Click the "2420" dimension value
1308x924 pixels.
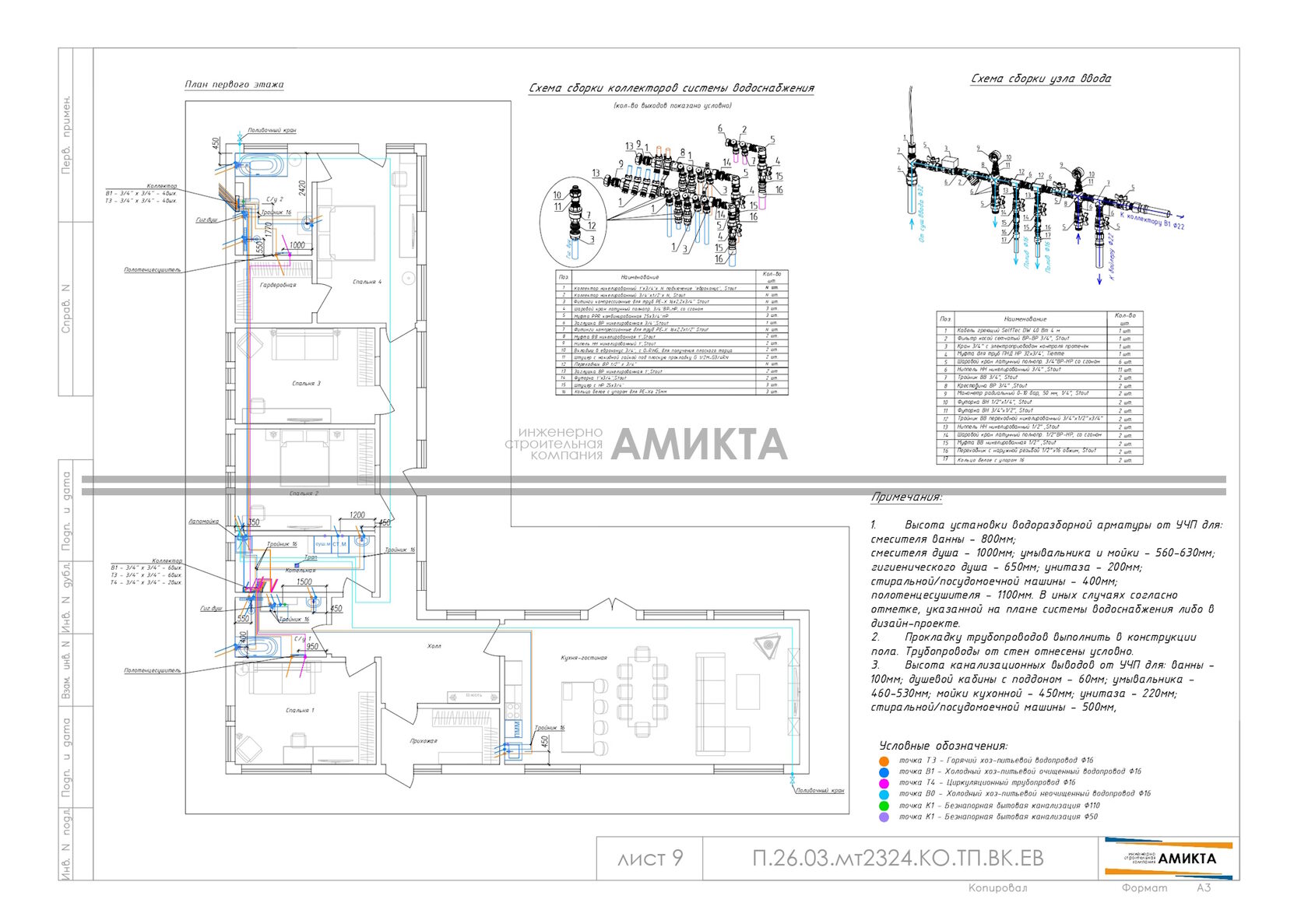(x=303, y=188)
